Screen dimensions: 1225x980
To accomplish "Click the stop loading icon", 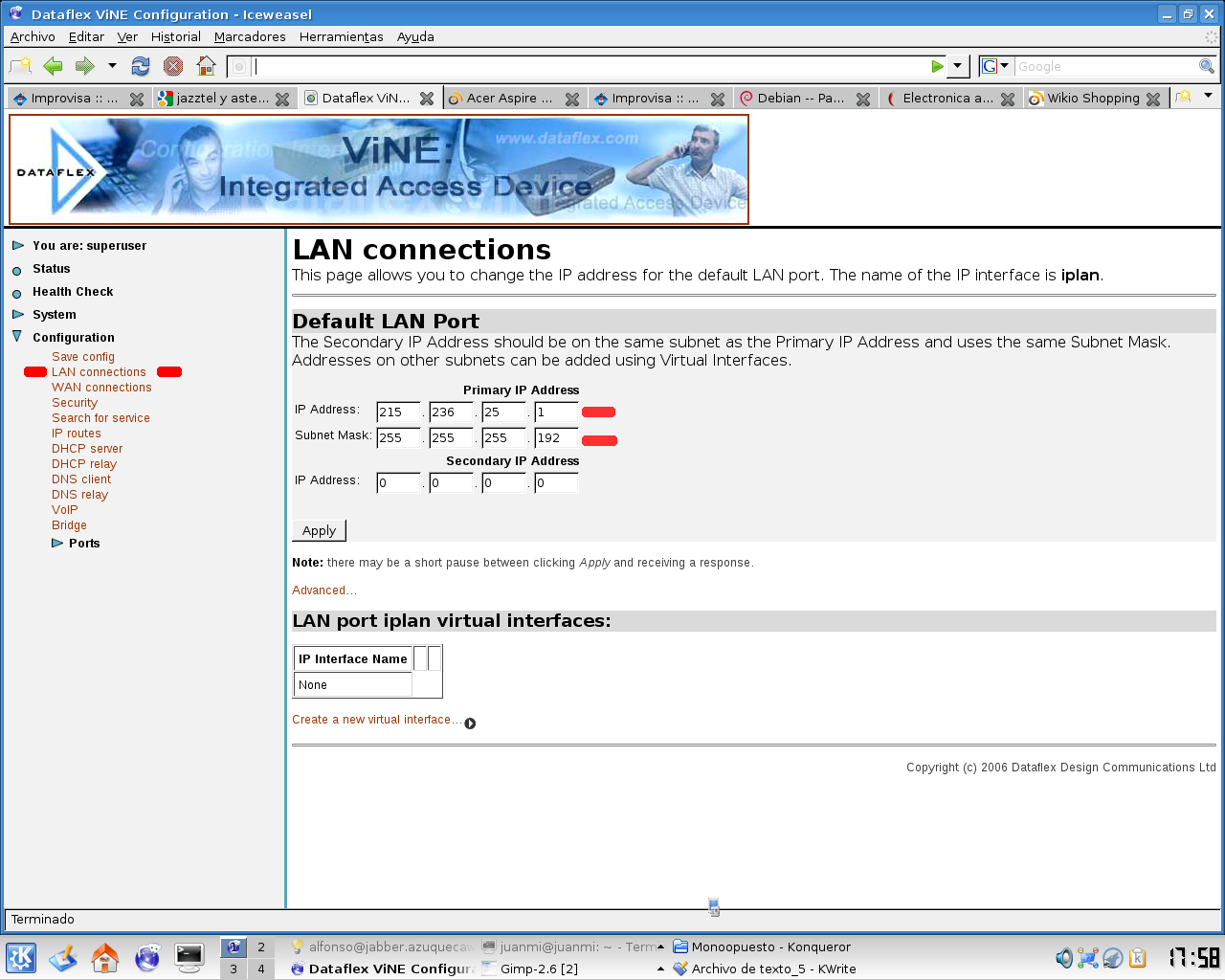I will tap(173, 66).
